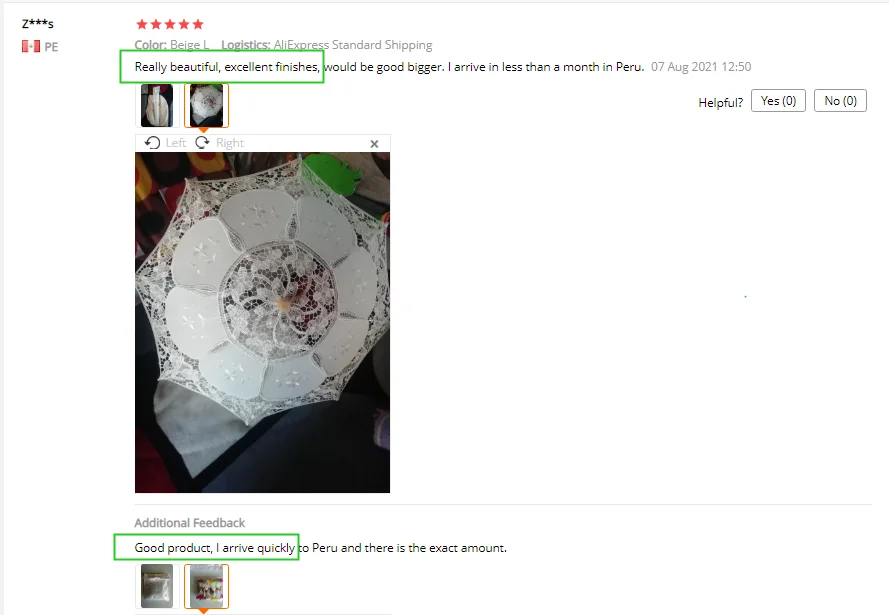Open the folded umbrella review thumbnail
The height and width of the screenshot is (615, 889).
tap(157, 105)
